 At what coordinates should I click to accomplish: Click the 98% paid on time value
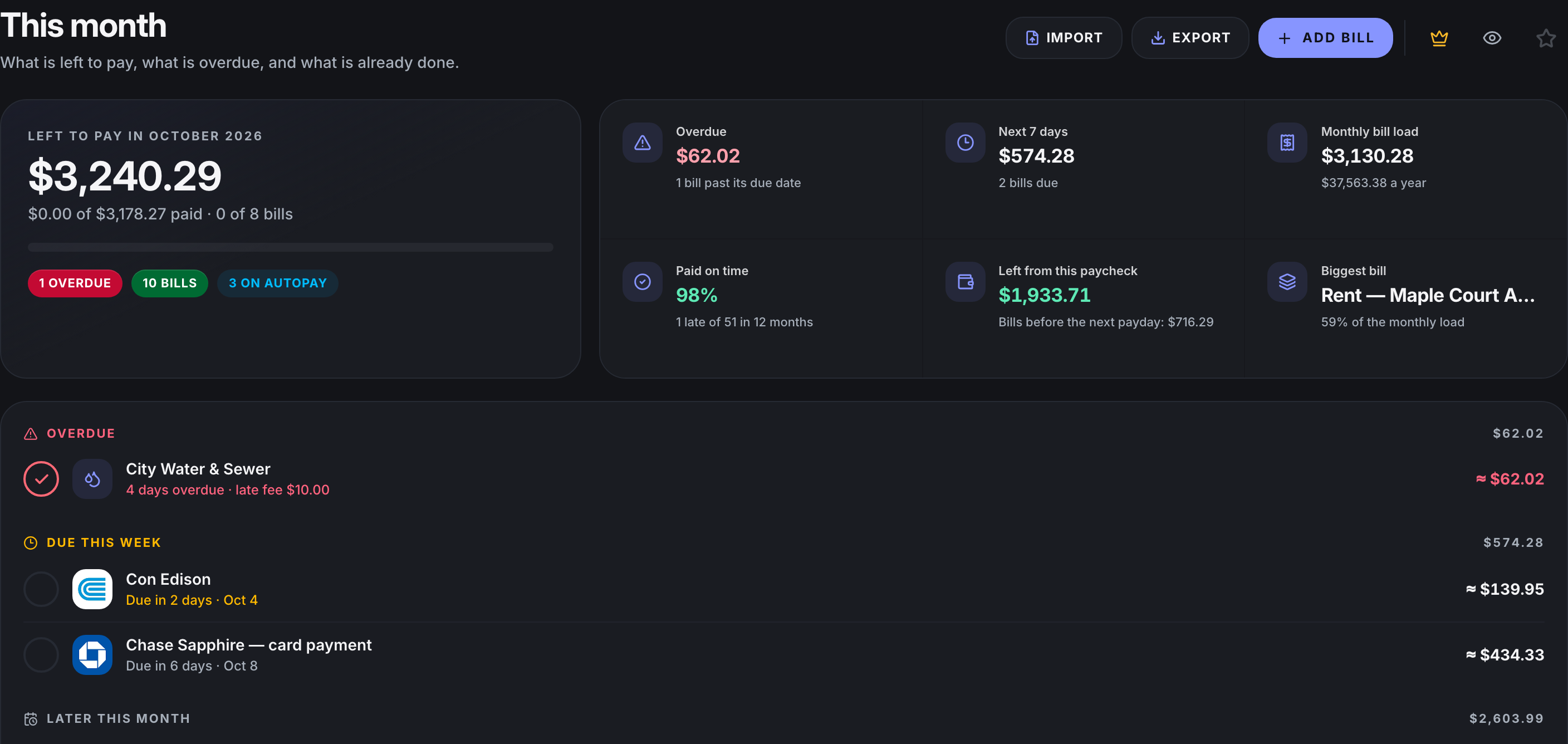click(x=697, y=295)
